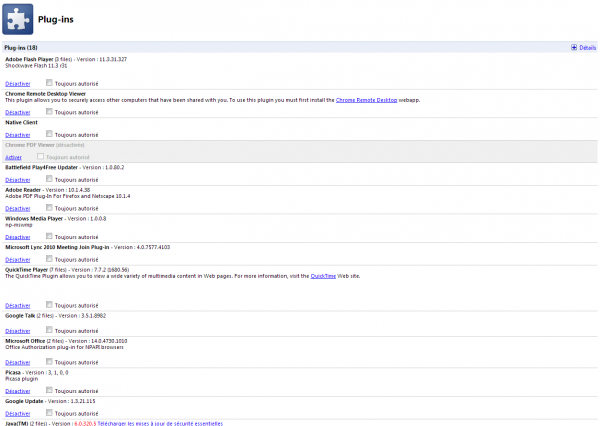The width and height of the screenshot is (600, 426).
Task: Disable the Adobe Flash Player plug-in
Action: 18,82
